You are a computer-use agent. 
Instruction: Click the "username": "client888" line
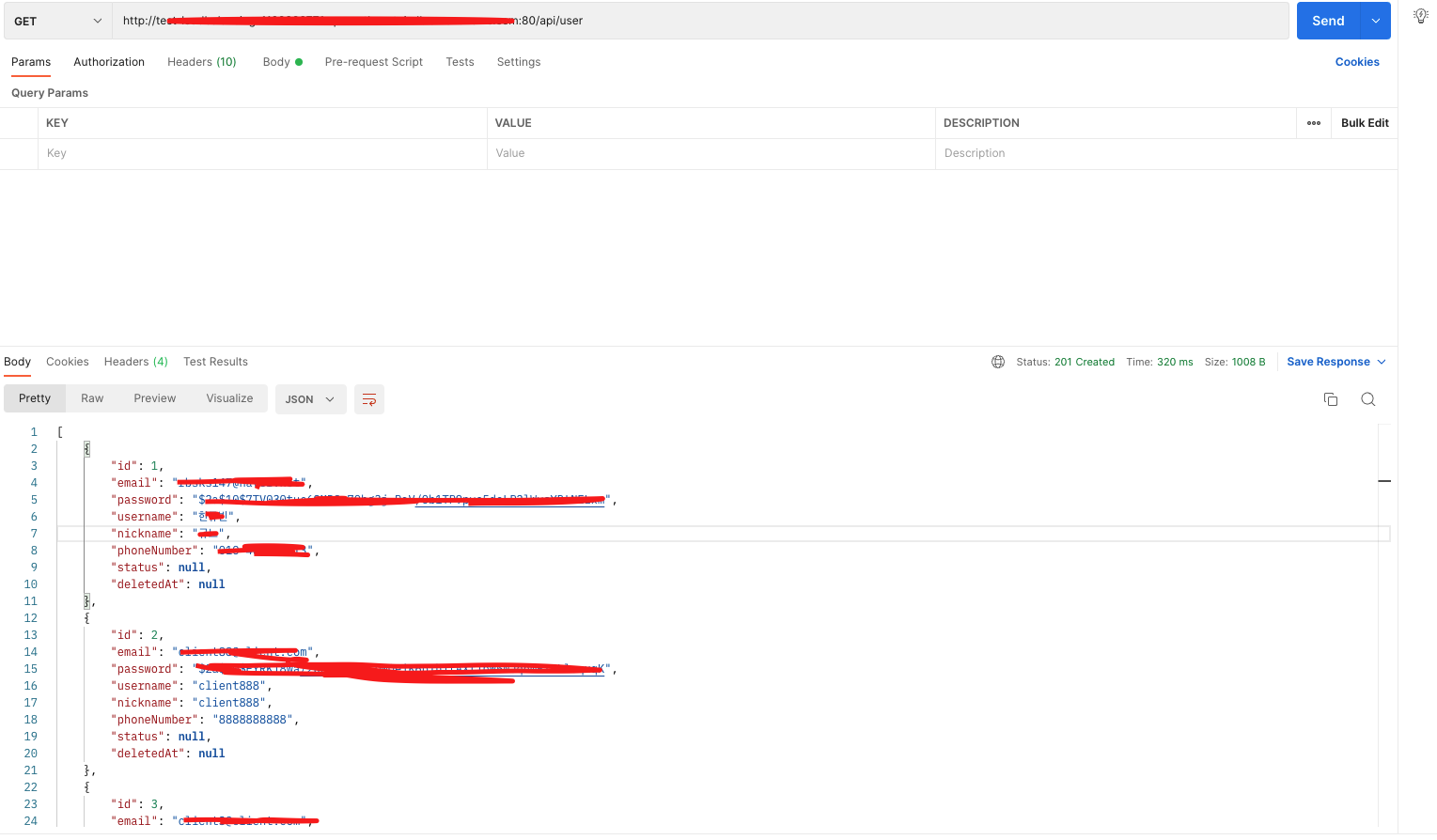tap(191, 686)
